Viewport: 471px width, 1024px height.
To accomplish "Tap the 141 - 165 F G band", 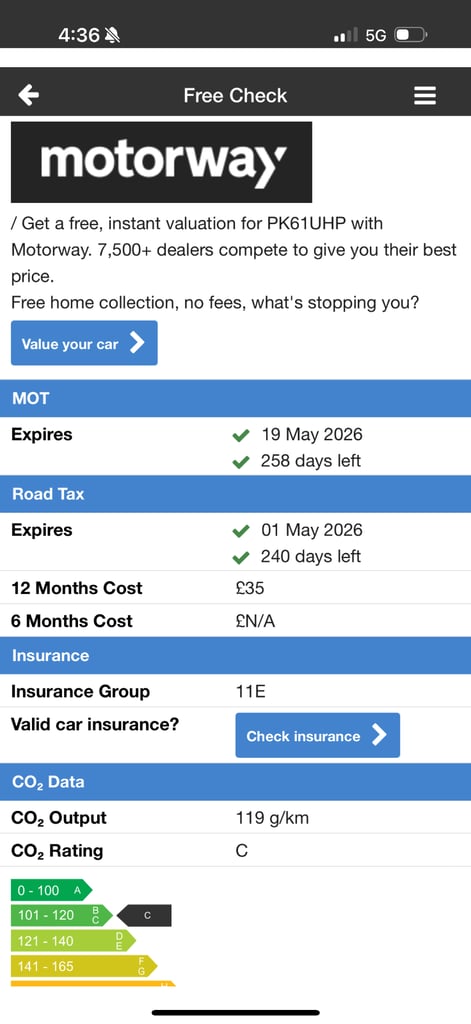I will 84,966.
